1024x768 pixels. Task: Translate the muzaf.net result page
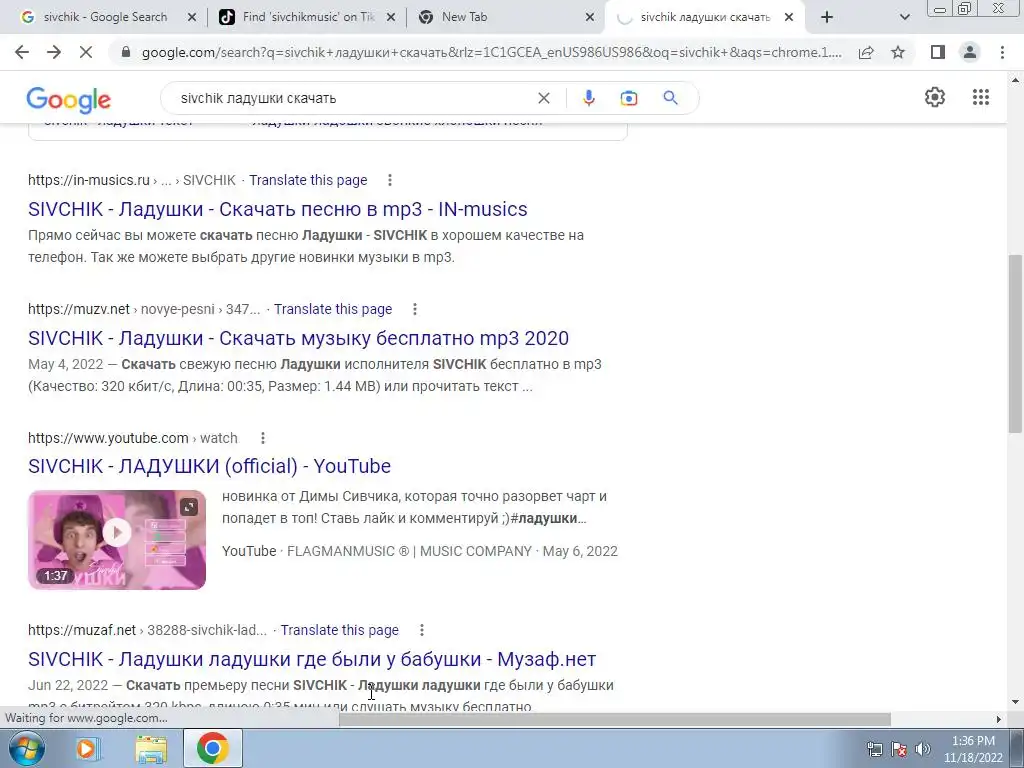340,630
